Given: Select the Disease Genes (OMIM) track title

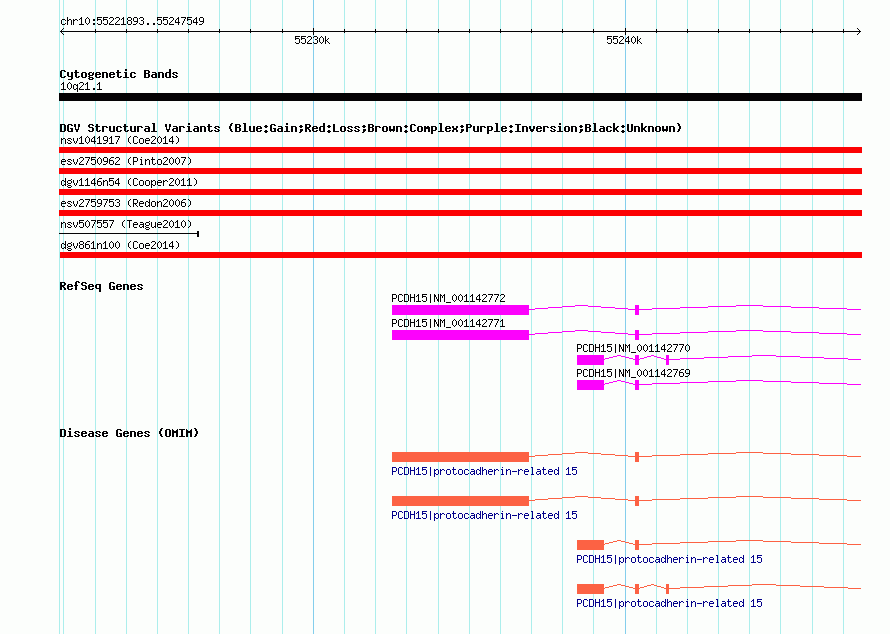Looking at the screenshot, I should [x=129, y=433].
